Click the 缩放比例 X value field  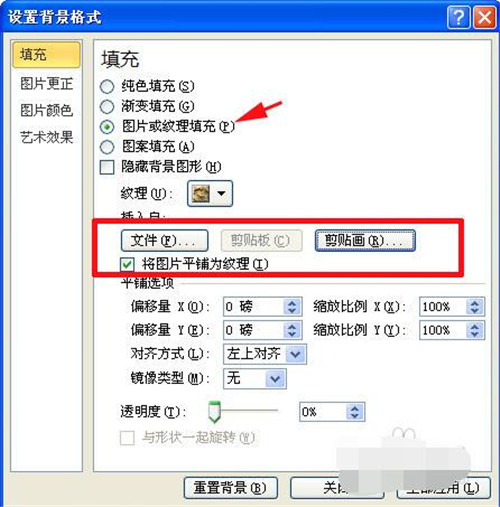pyautogui.click(x=443, y=307)
